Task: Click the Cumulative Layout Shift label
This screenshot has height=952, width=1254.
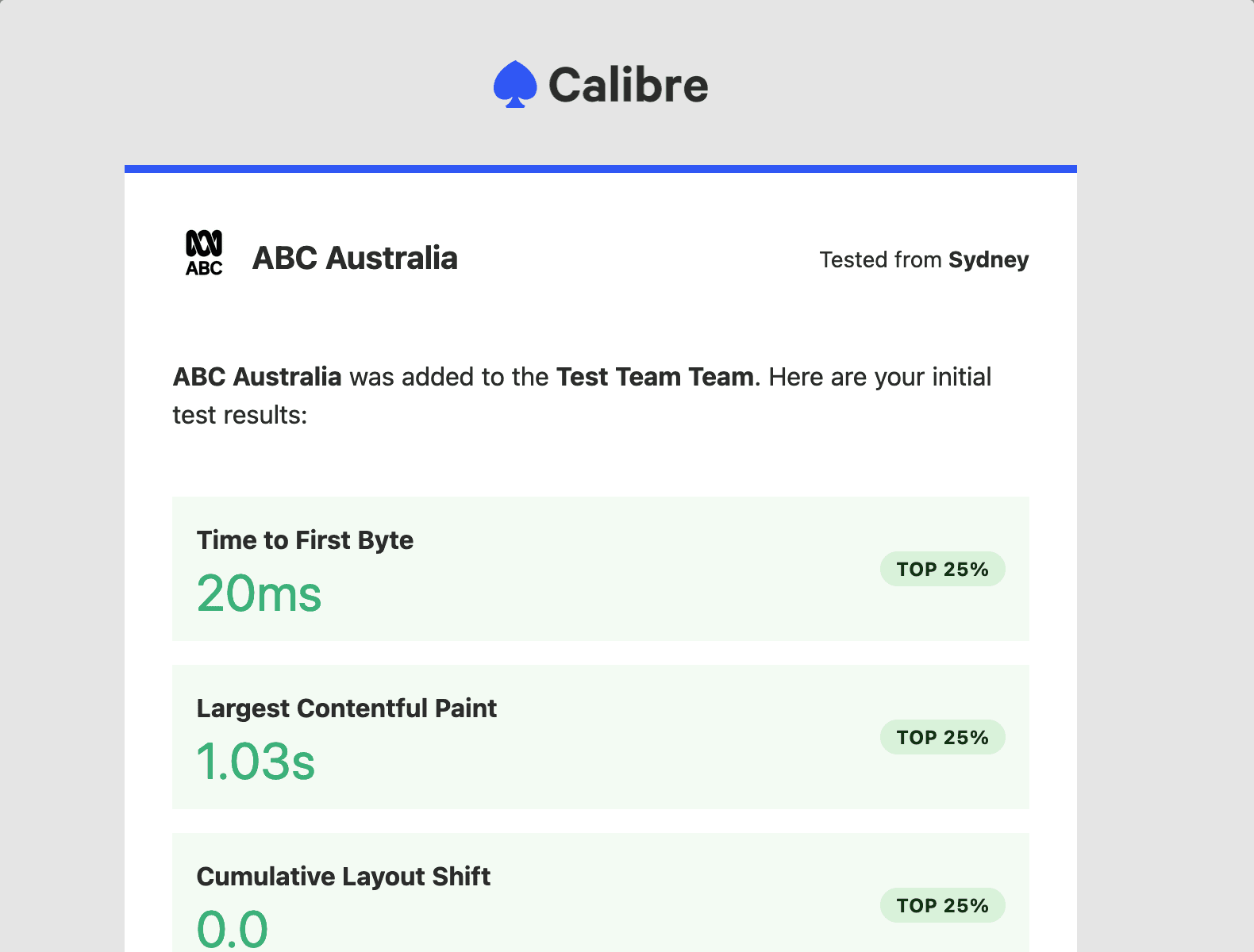Action: pyautogui.click(x=343, y=877)
